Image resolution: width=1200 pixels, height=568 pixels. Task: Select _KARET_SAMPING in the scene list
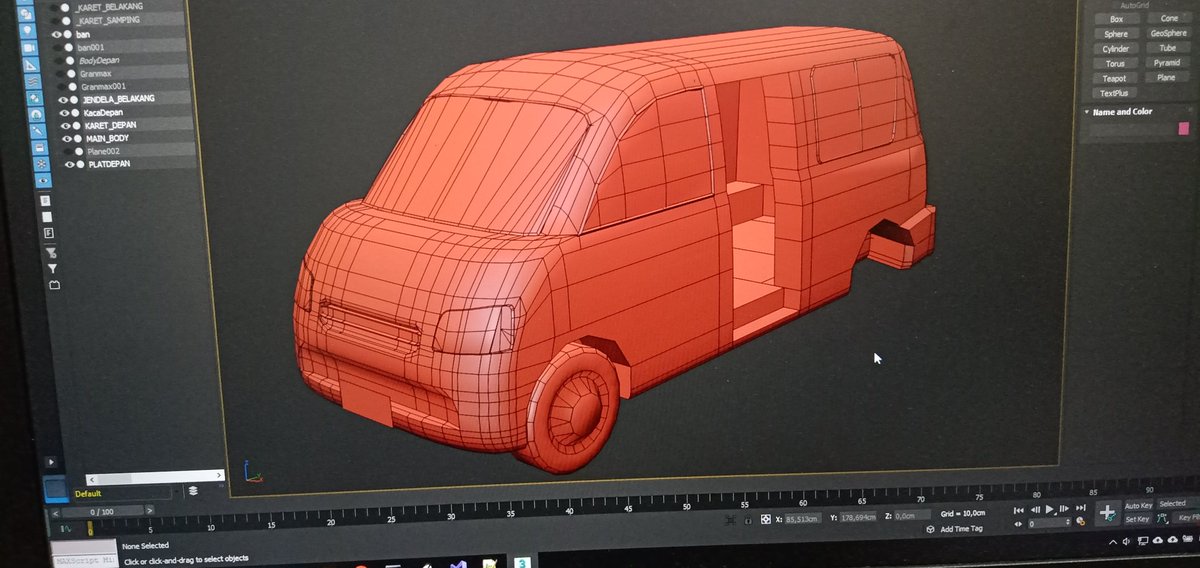(x=108, y=20)
